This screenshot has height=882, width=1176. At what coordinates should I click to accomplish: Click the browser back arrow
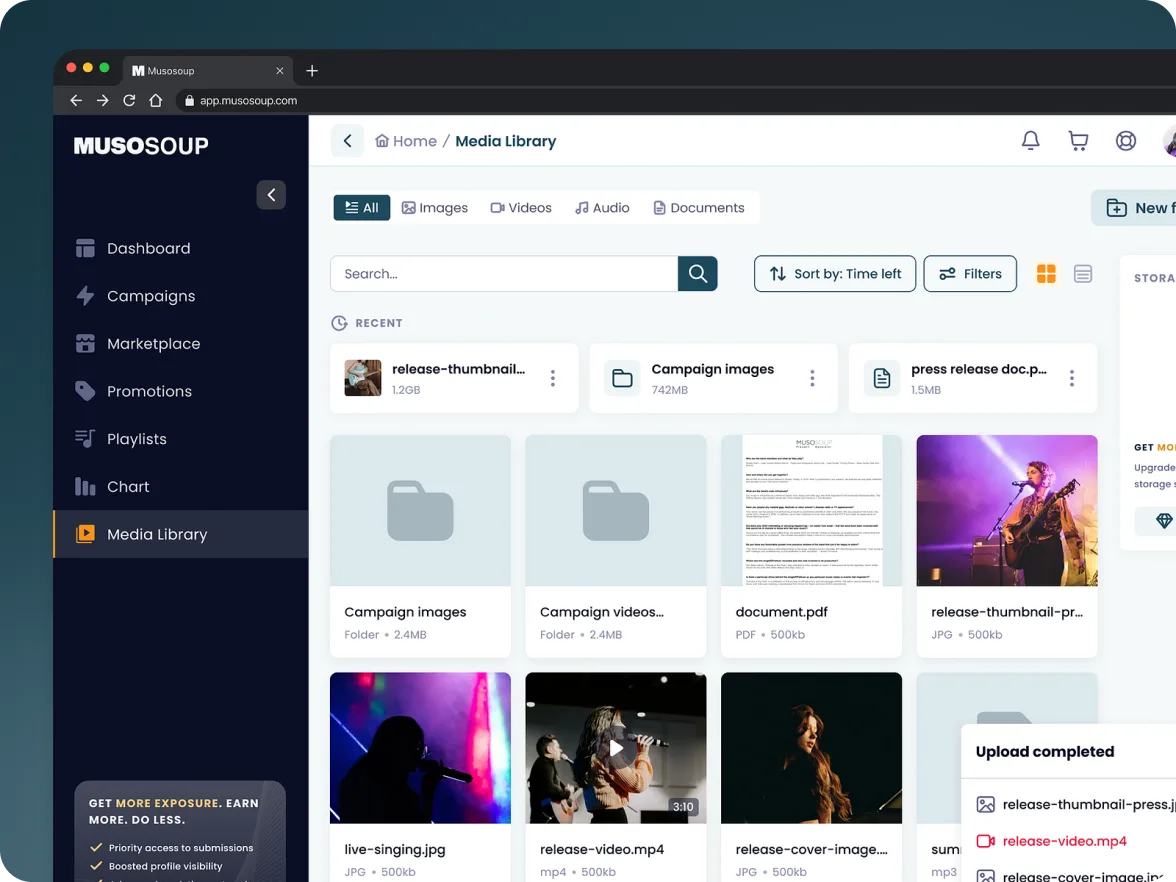(76, 100)
